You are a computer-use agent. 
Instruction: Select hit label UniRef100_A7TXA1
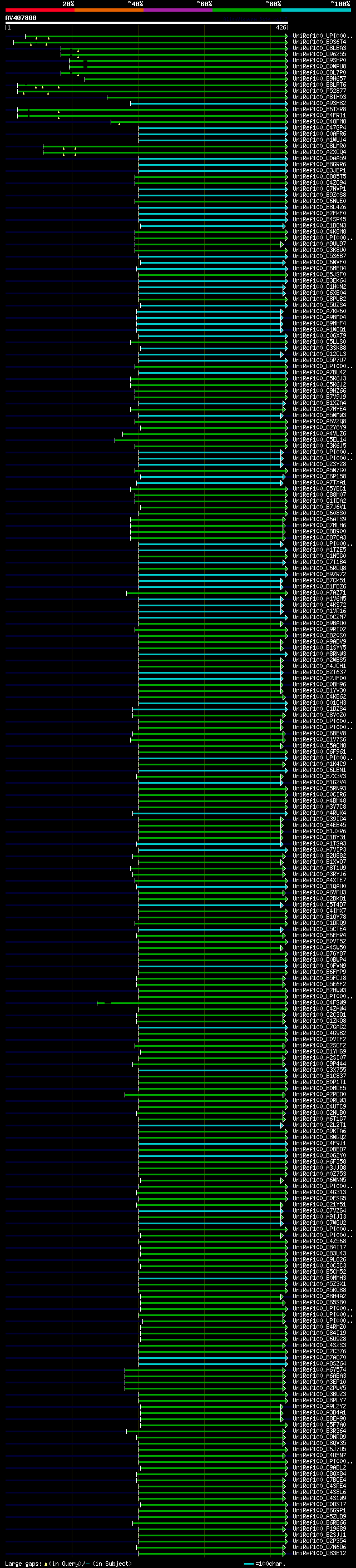pos(319,483)
